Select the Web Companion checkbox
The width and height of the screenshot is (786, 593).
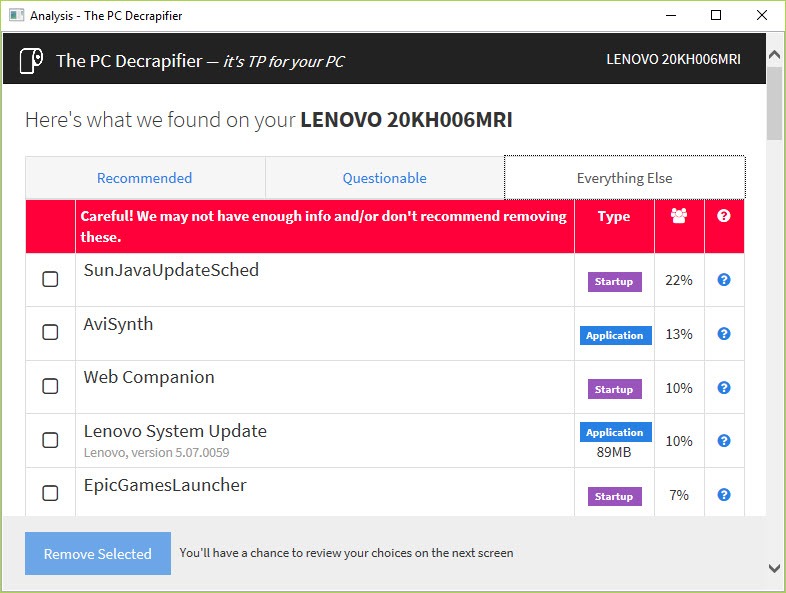pos(50,386)
